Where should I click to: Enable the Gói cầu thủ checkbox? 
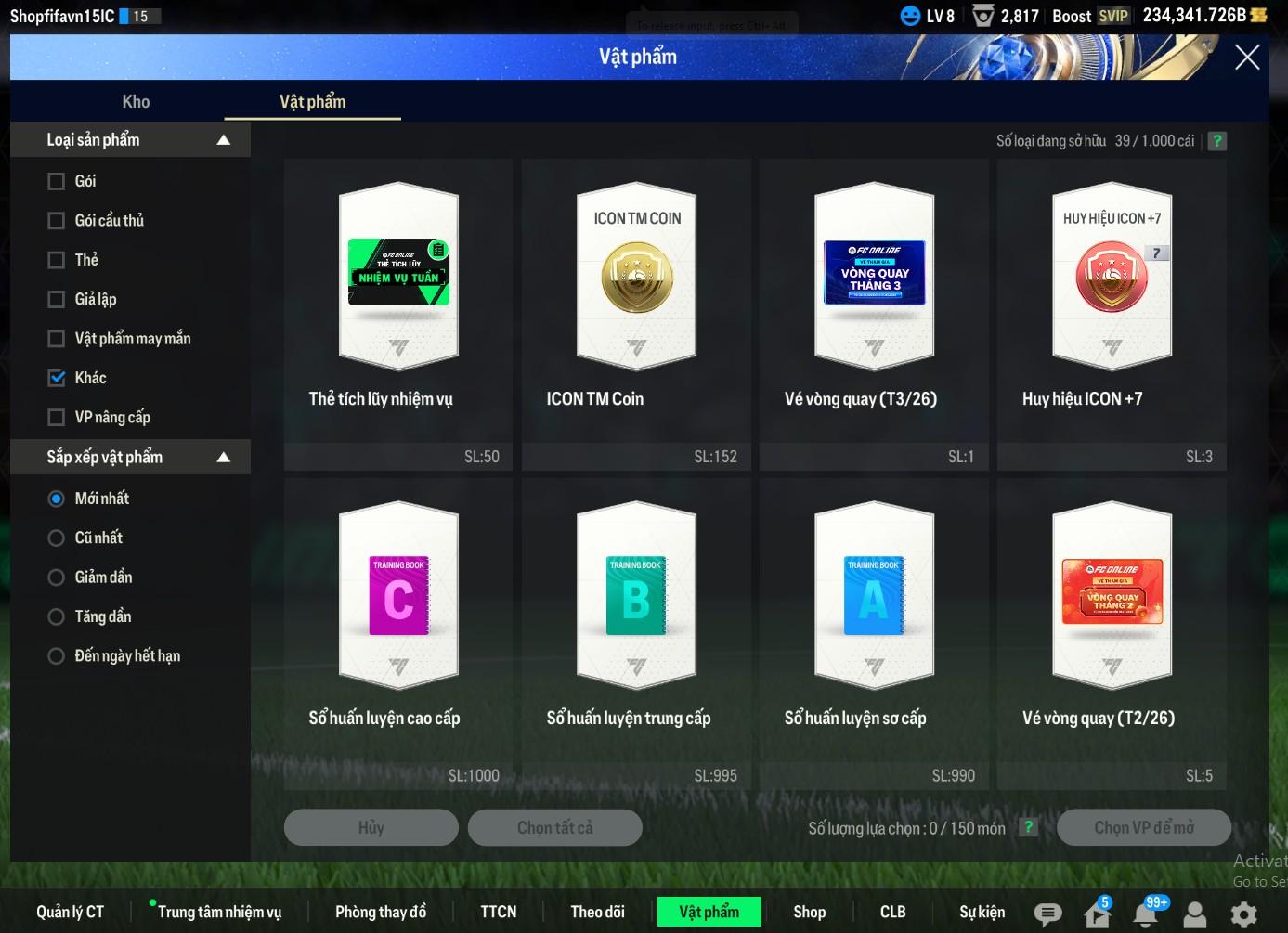click(57, 221)
